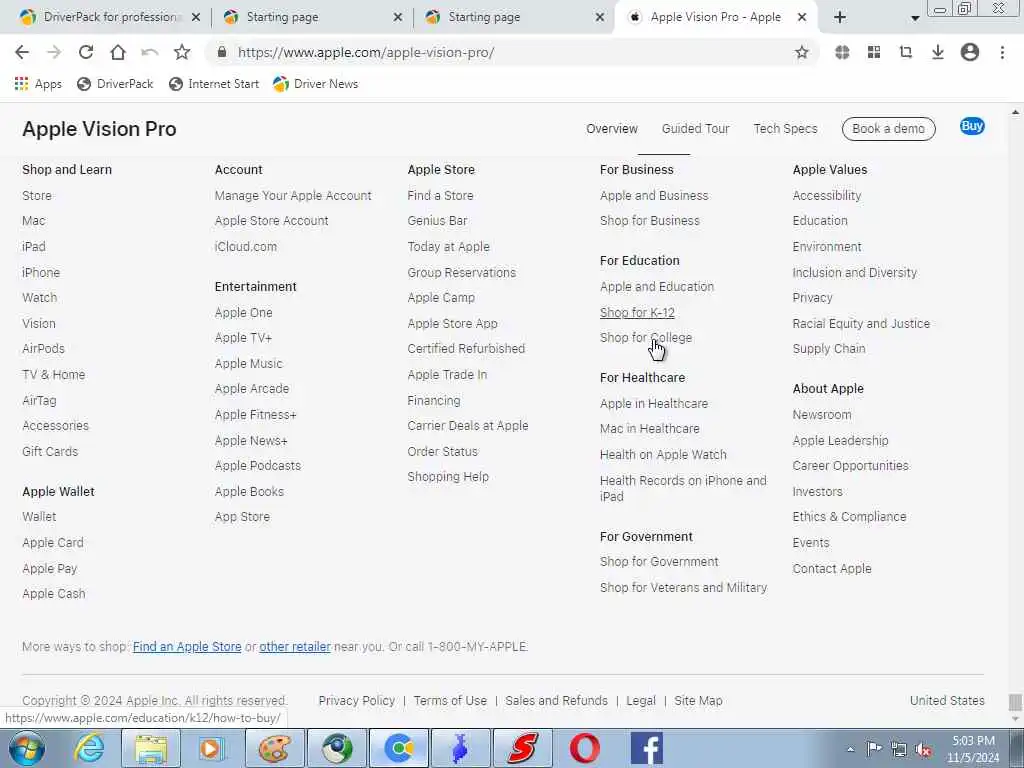Click the star icon beside the home button

[x=182, y=52]
